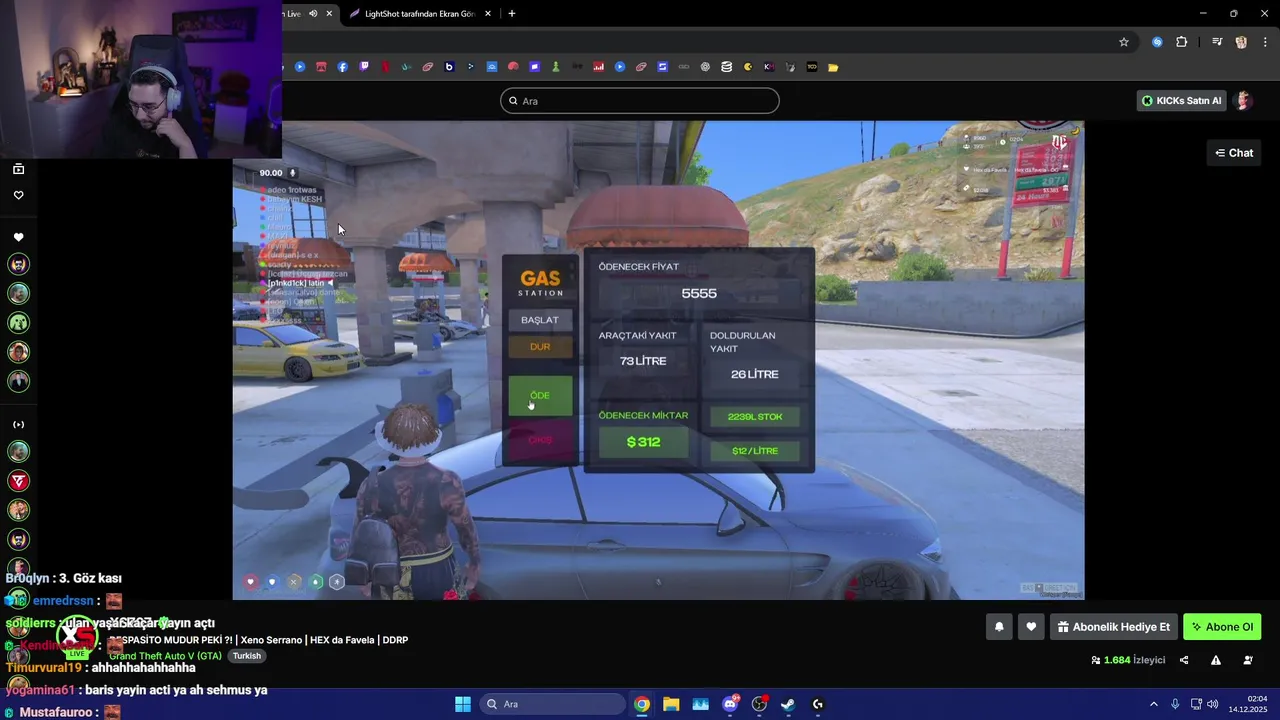This screenshot has height=720, width=1280.
Task: Expand the system tray hidden icons chevron
Action: pyautogui.click(x=1154, y=704)
